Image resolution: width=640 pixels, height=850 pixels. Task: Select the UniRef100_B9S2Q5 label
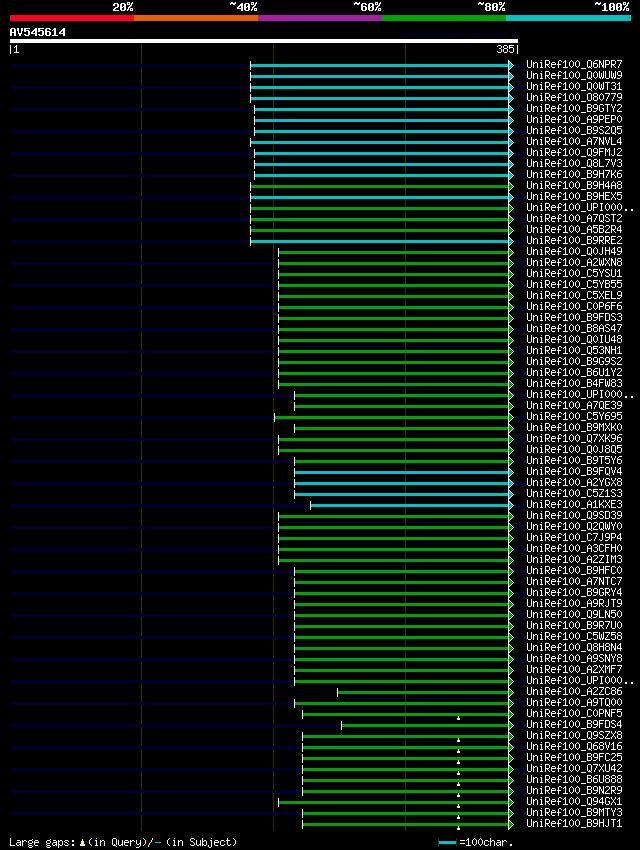click(x=574, y=131)
